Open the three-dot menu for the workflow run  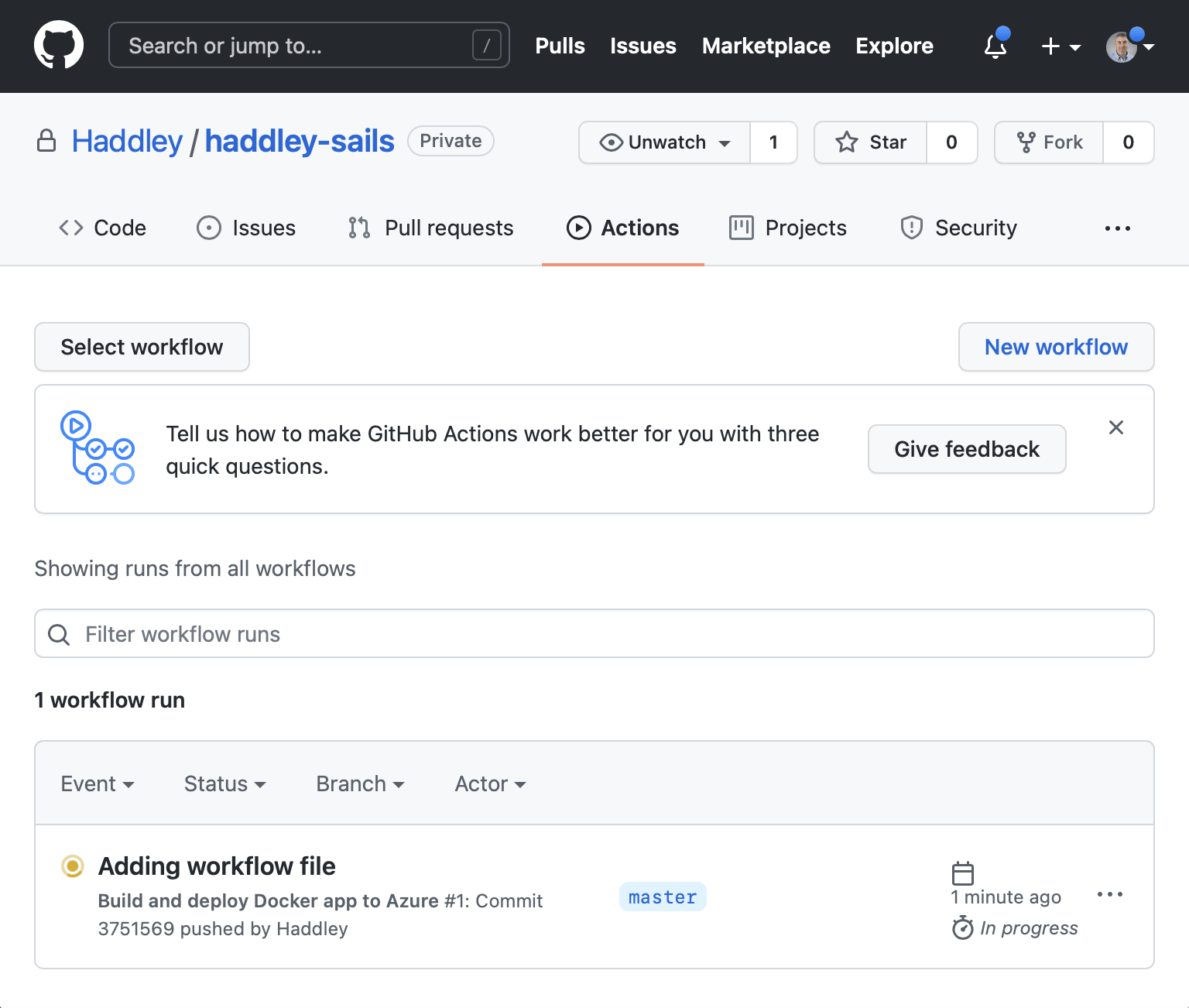[1109, 895]
